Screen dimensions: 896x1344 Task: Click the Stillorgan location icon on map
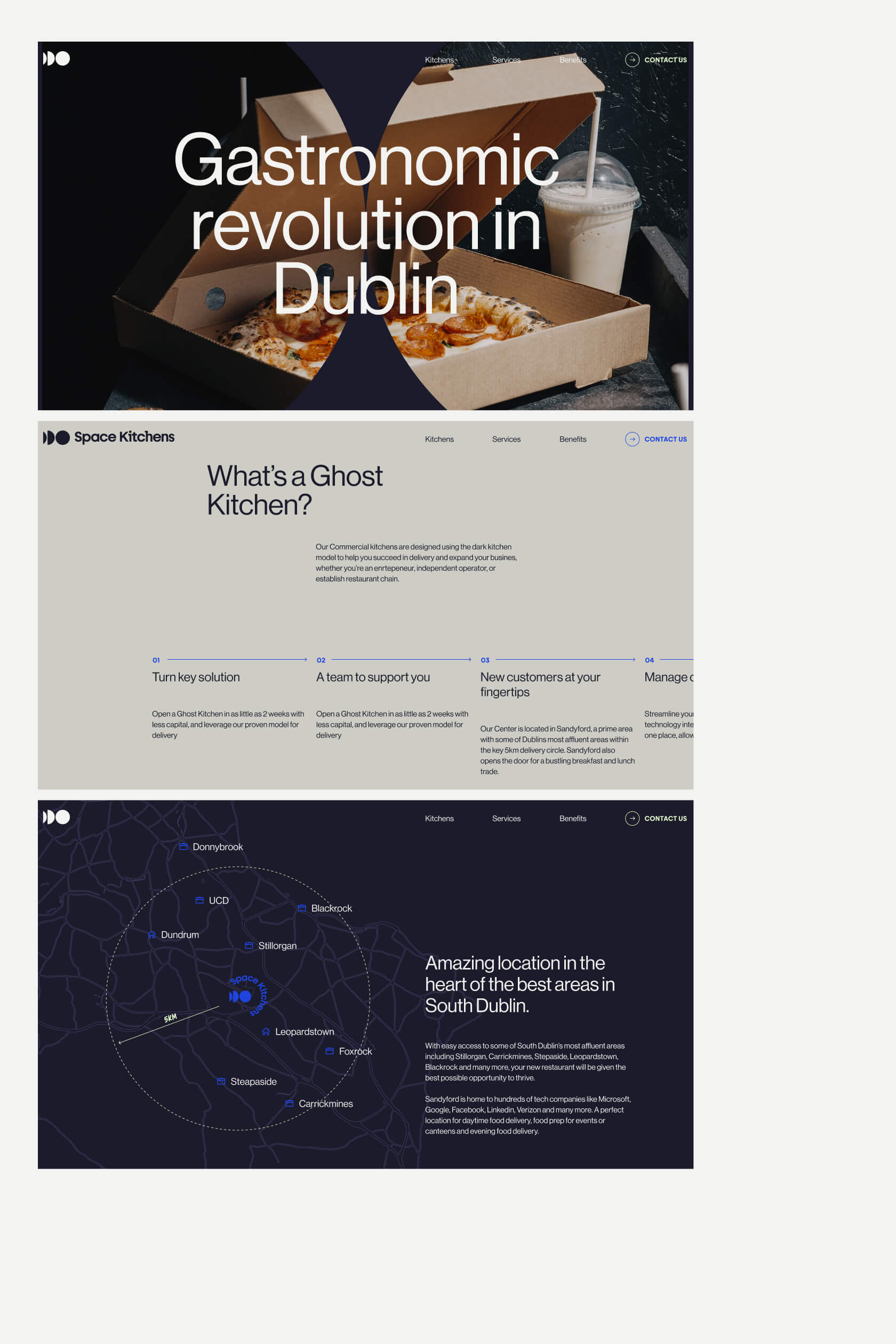(x=249, y=946)
